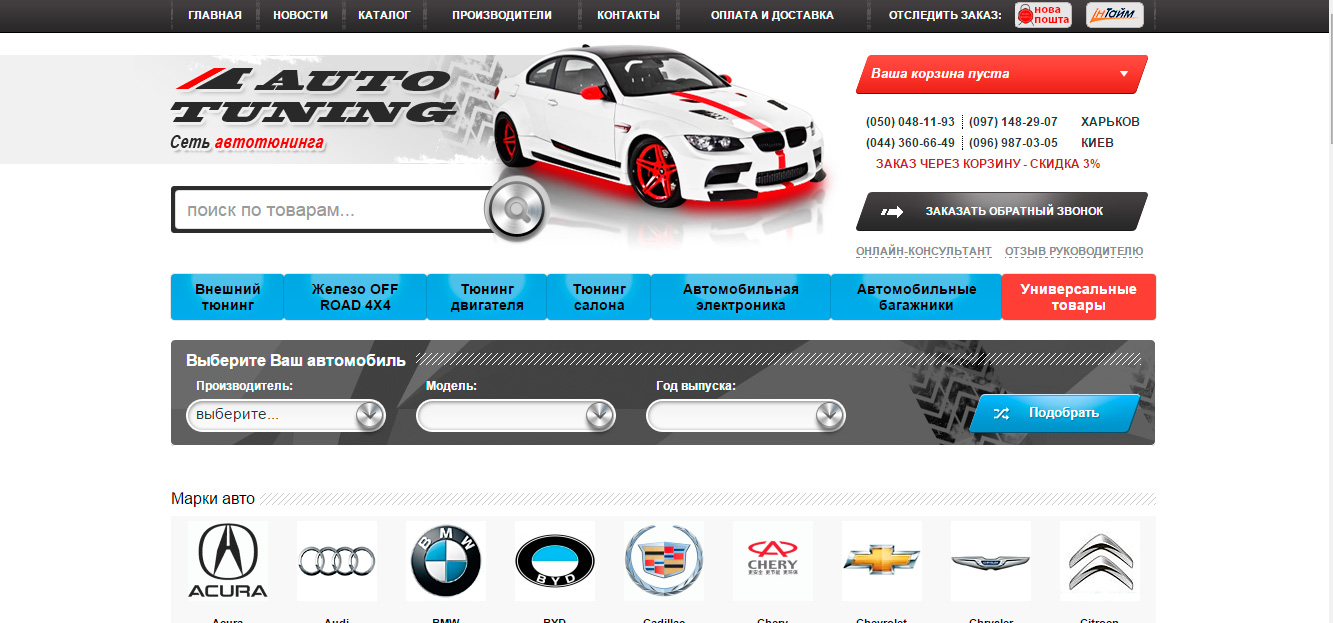The height and width of the screenshot is (623, 1333).
Task: Open Новости in top menu
Action: click(300, 15)
